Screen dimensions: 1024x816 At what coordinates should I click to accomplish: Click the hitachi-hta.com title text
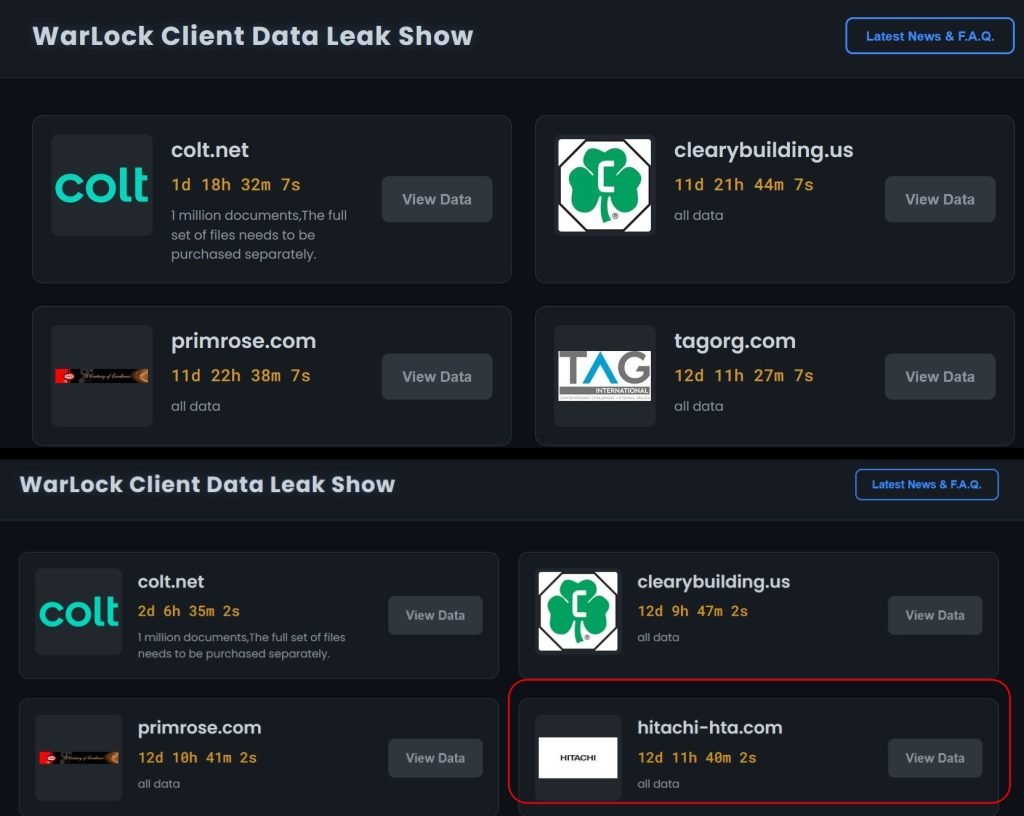709,728
